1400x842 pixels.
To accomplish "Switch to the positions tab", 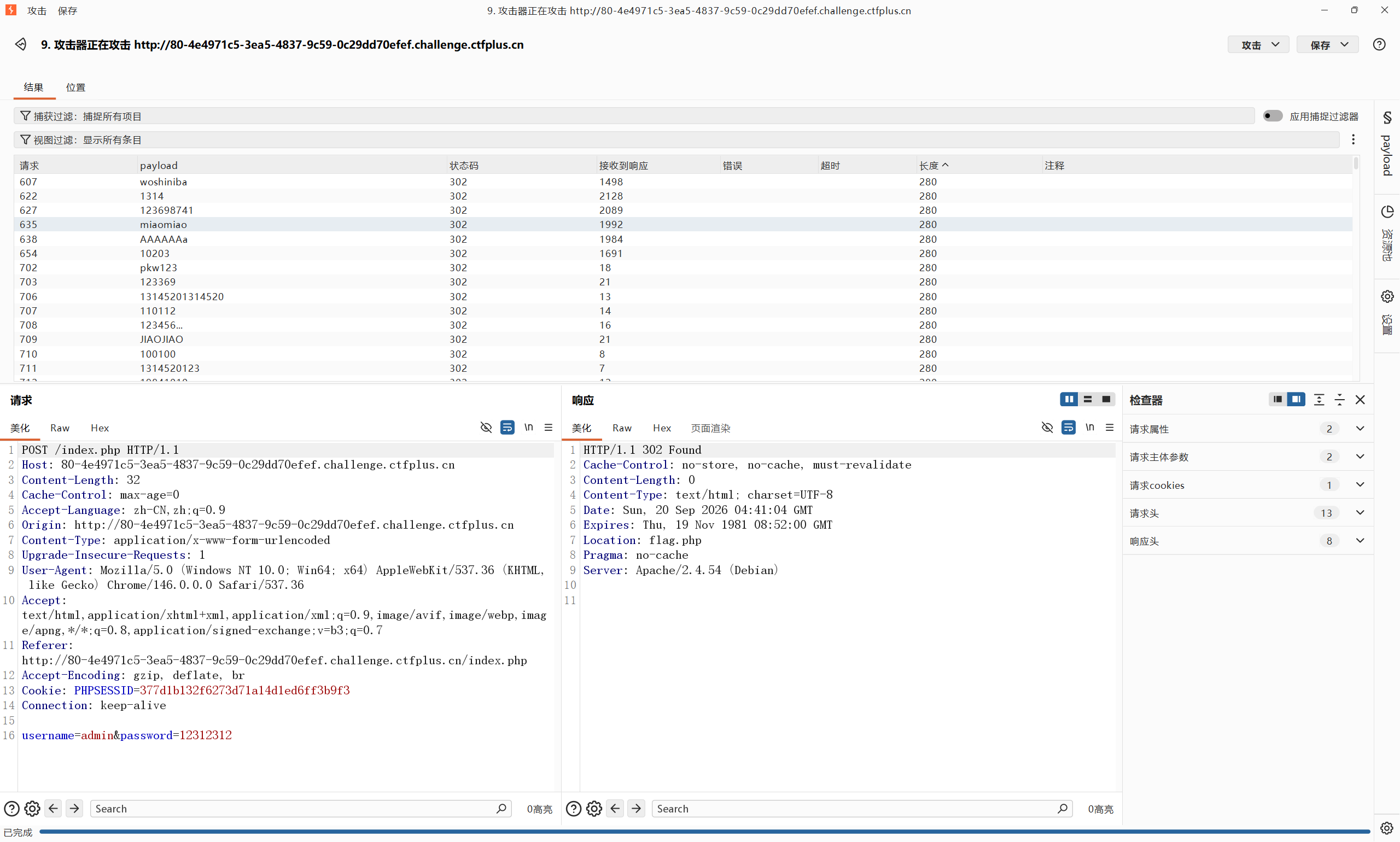I will (x=75, y=87).
